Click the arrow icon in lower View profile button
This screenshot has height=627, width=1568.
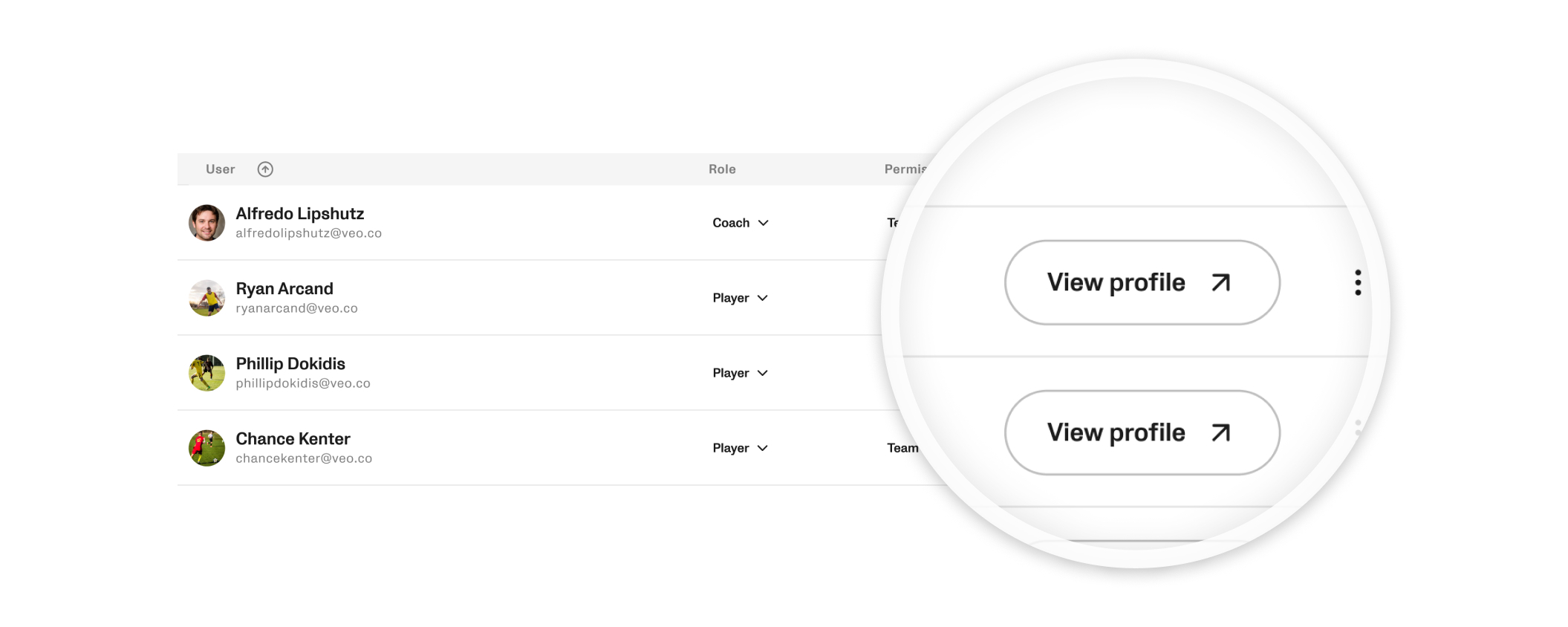1221,432
